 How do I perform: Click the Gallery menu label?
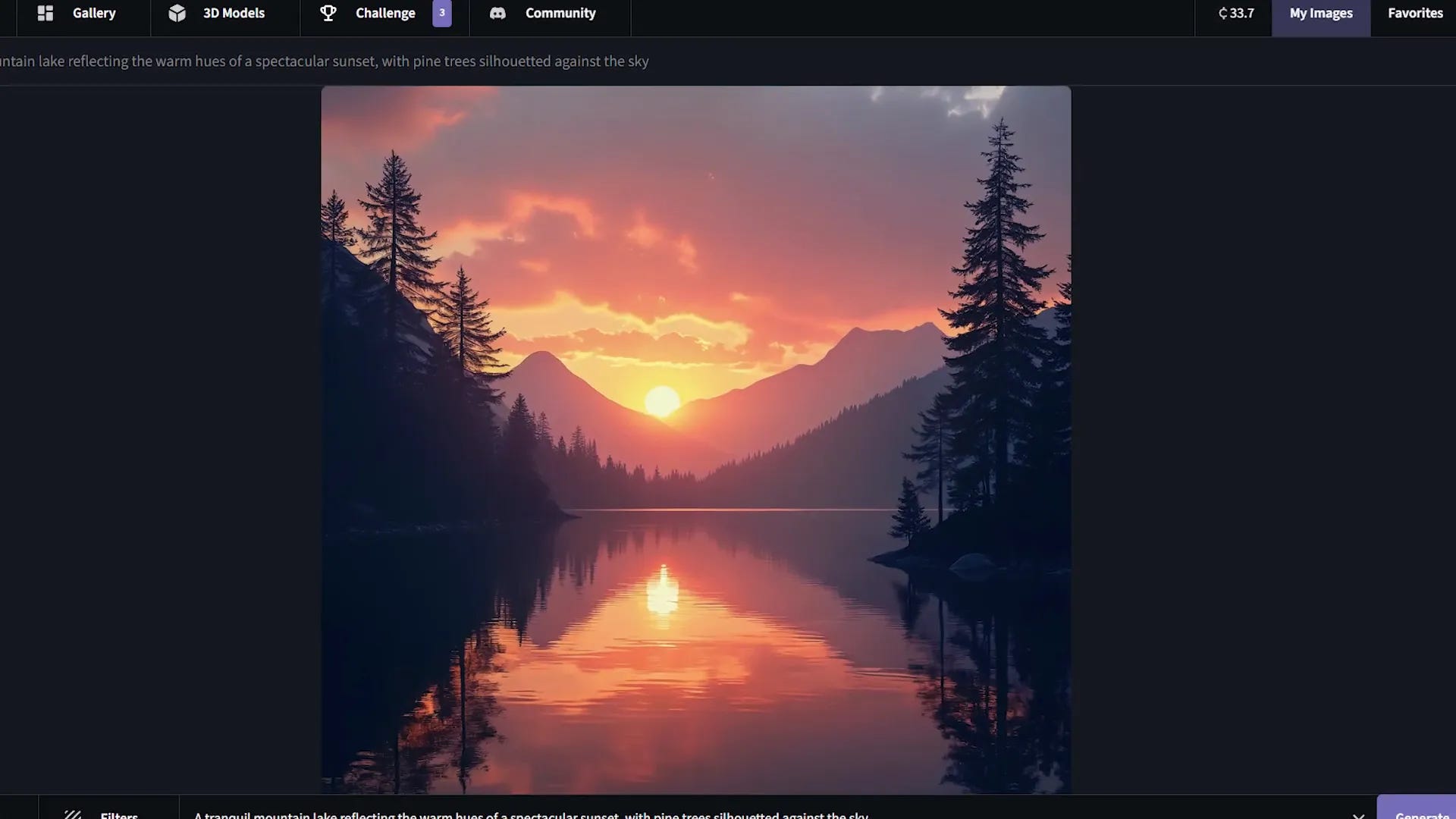point(93,13)
